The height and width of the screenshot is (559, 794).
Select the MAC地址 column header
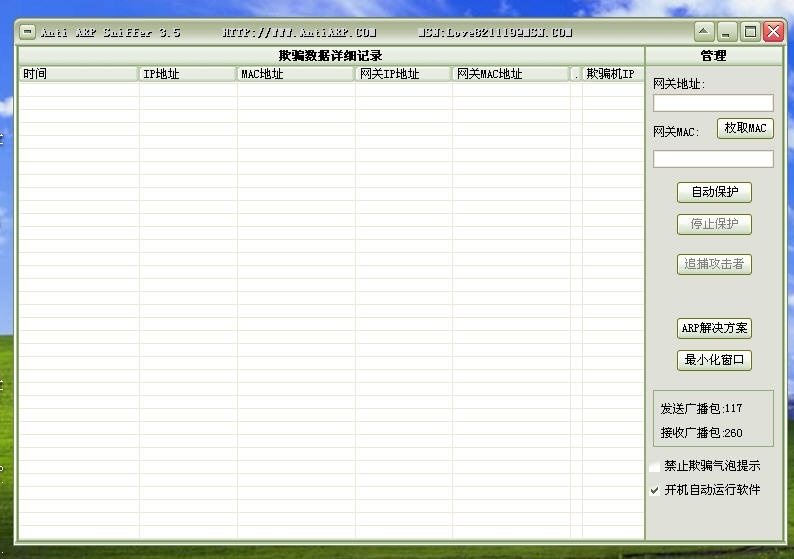295,74
